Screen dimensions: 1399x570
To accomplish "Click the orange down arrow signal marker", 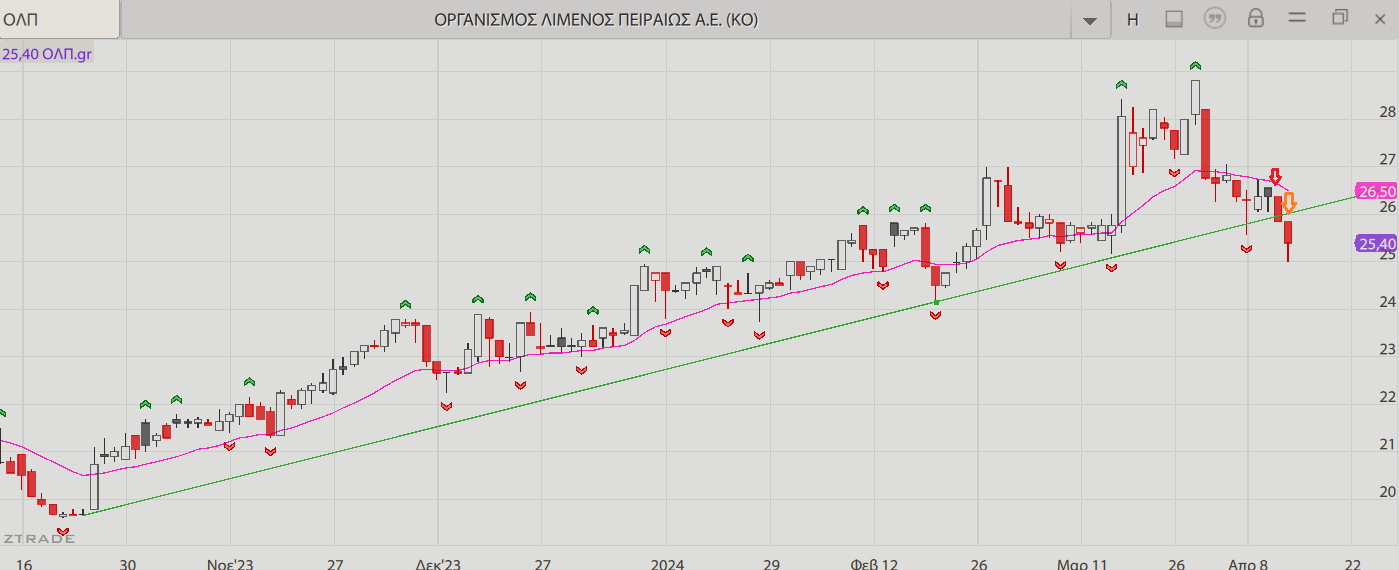I will pyautogui.click(x=1289, y=203).
